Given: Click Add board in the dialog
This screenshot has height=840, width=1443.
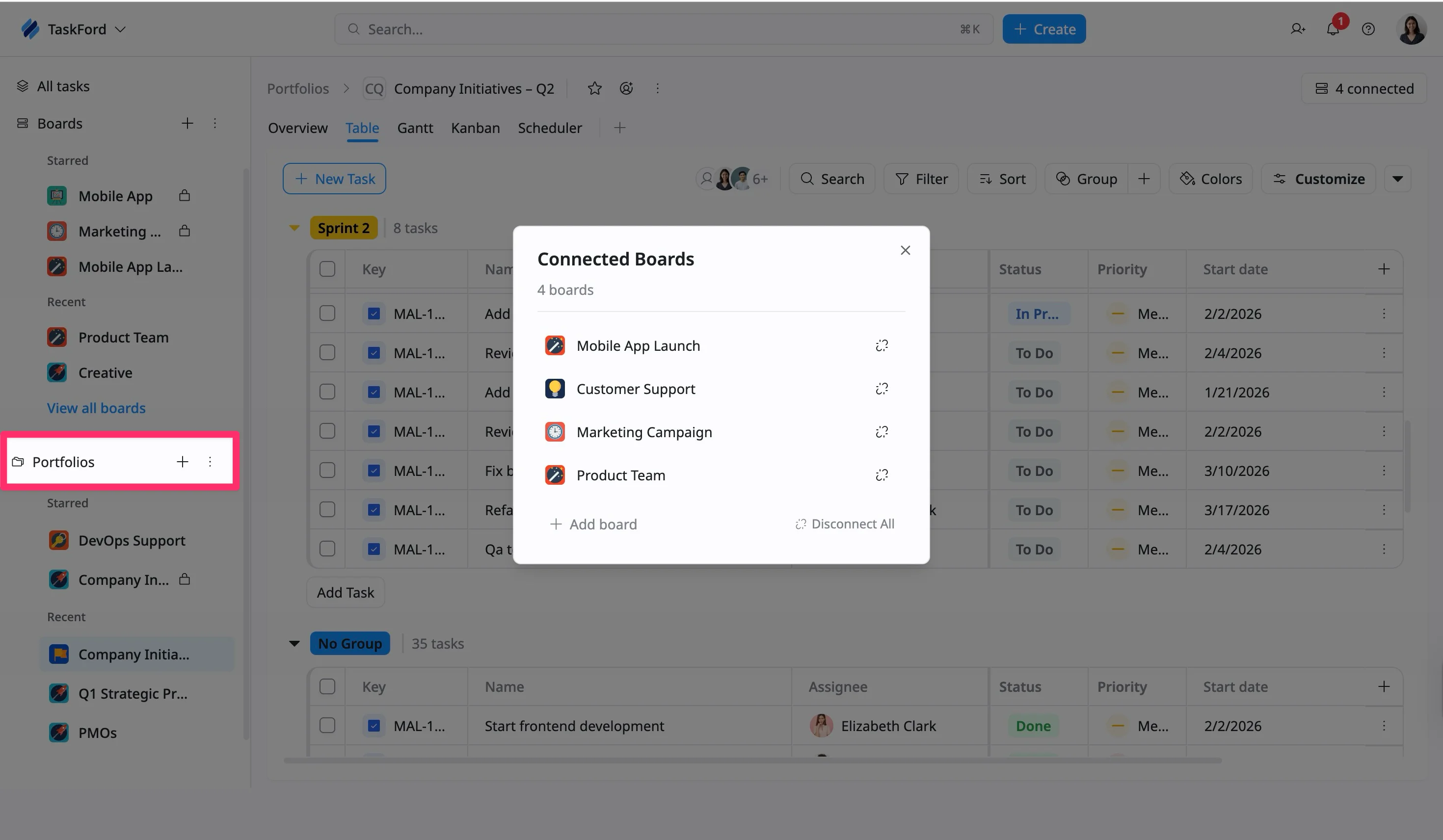Looking at the screenshot, I should pos(593,524).
